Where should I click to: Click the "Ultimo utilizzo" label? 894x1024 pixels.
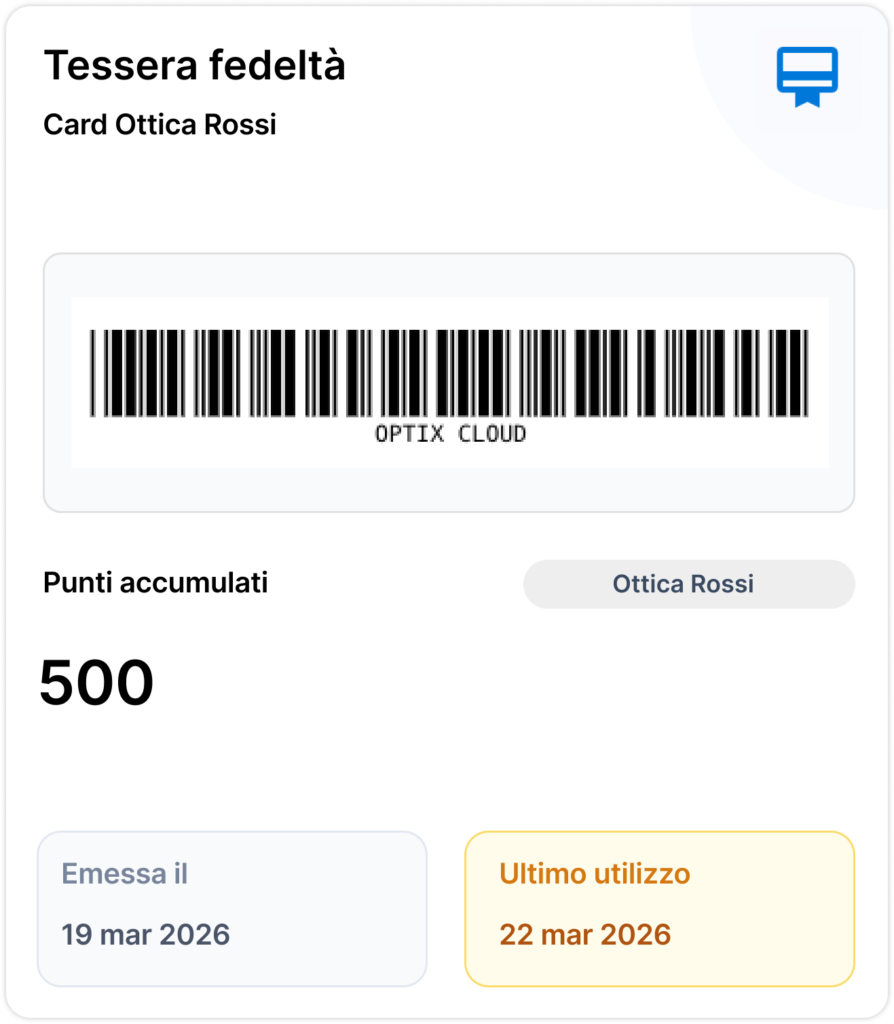(595, 874)
